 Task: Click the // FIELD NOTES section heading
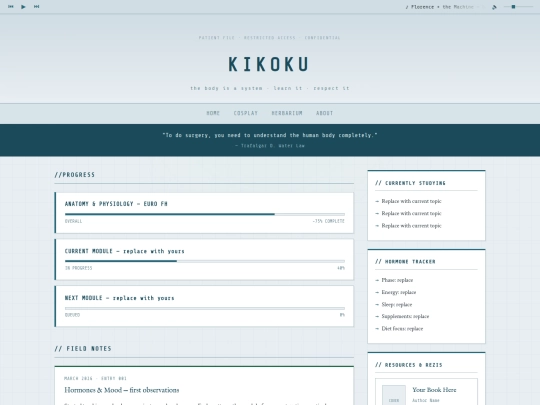tap(83, 349)
